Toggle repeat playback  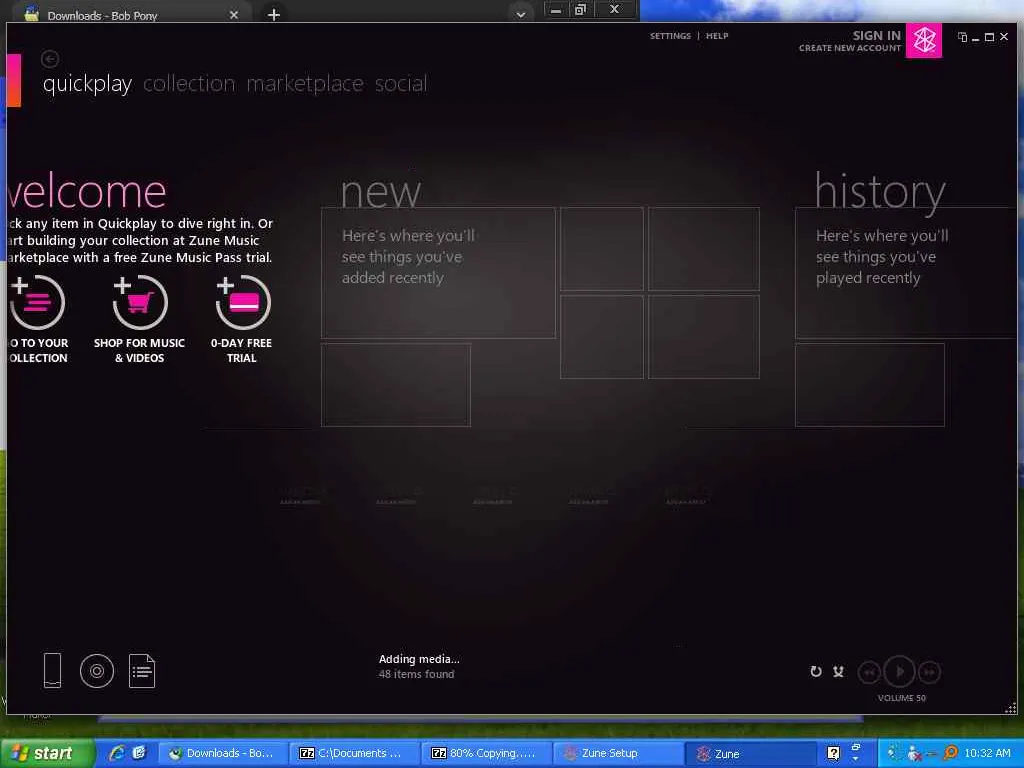pyautogui.click(x=816, y=671)
